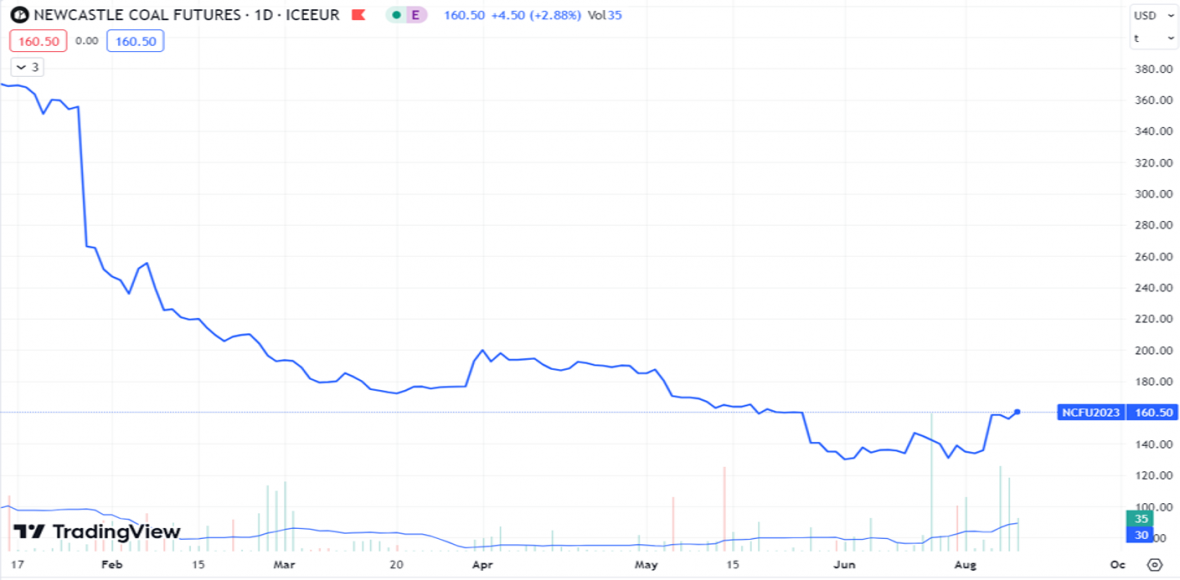Open chart settings via gear icon
Image resolution: width=1180 pixels, height=580 pixels.
point(1155,565)
